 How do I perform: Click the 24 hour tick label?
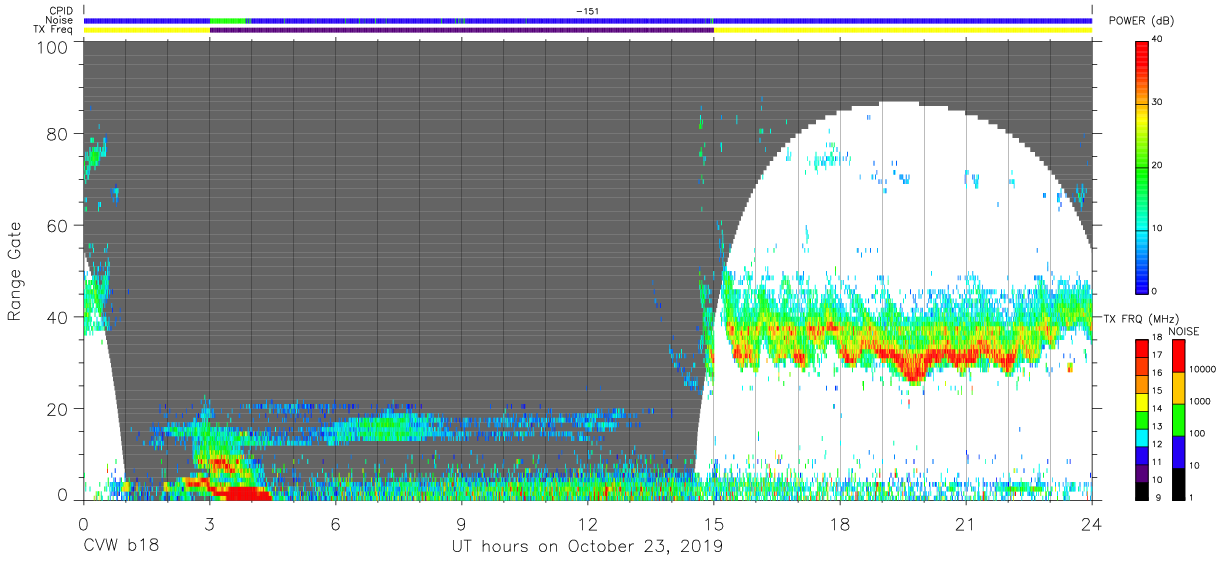(1092, 525)
